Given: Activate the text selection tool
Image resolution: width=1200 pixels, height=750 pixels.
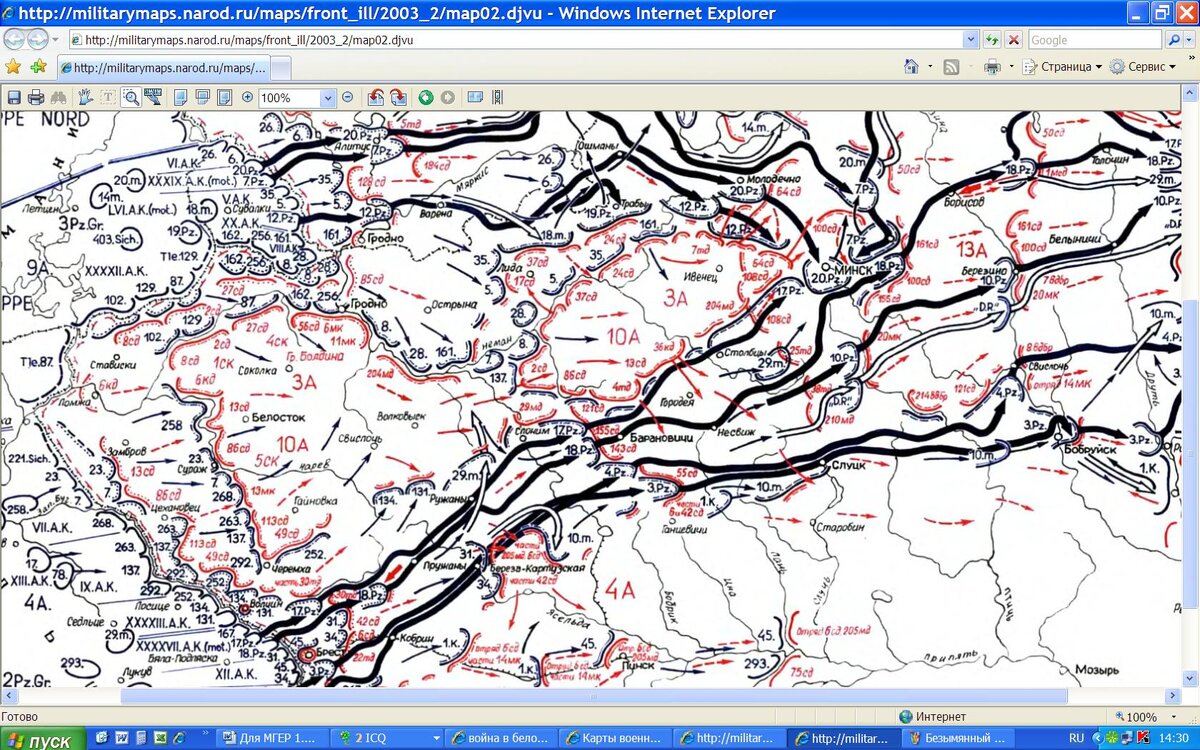Looking at the screenshot, I should (107, 98).
